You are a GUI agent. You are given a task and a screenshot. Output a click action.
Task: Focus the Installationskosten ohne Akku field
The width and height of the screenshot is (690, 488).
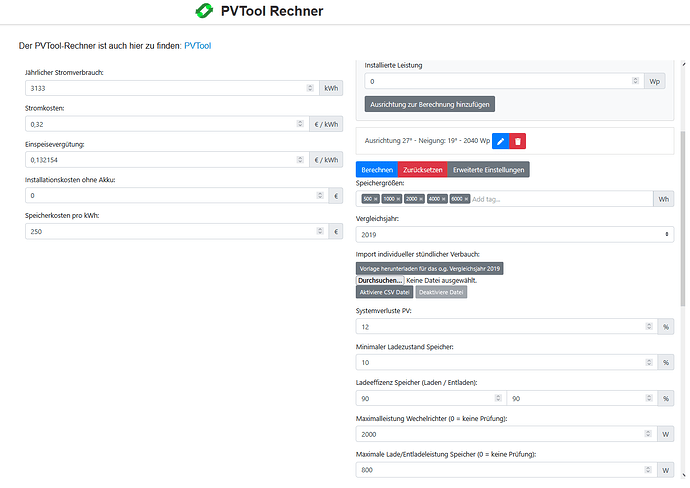pyautogui.click(x=177, y=195)
